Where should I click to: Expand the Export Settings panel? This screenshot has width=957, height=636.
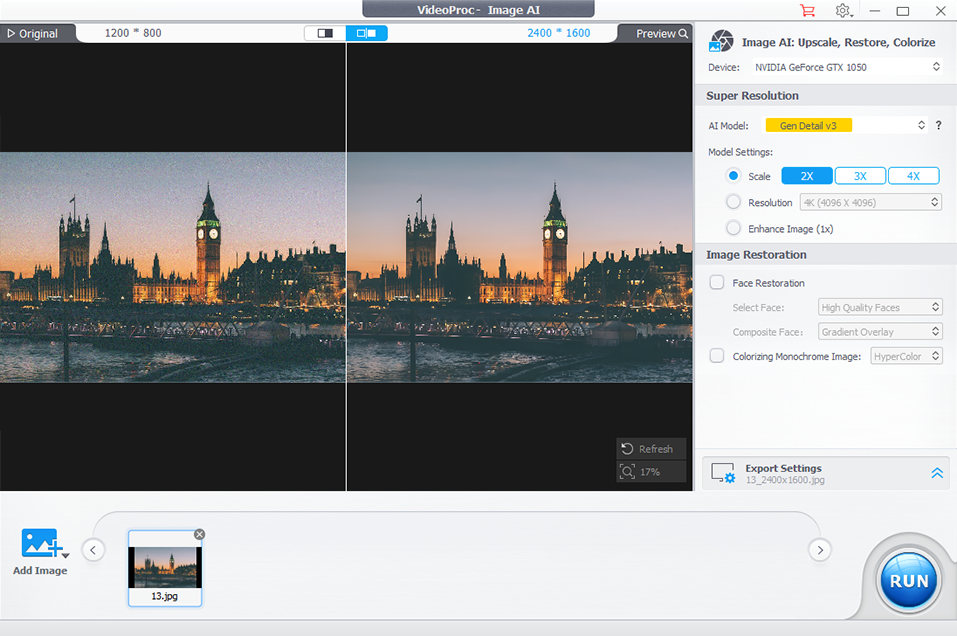(x=937, y=473)
